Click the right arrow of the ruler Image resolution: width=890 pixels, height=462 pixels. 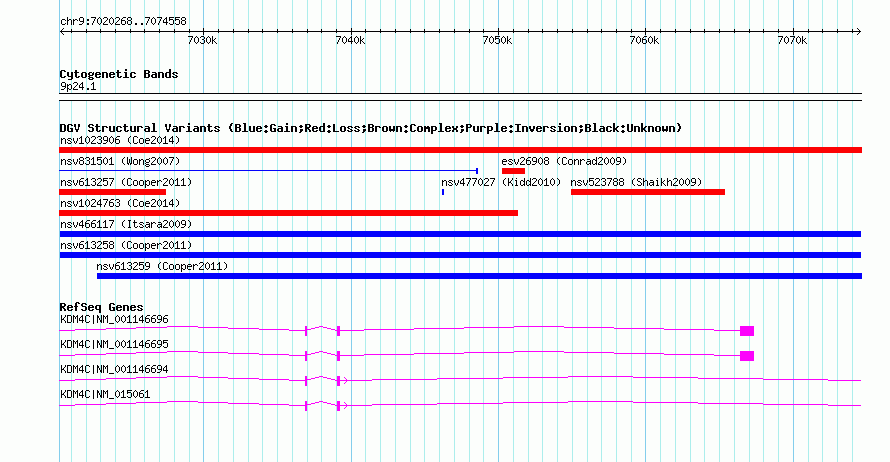(x=858, y=32)
